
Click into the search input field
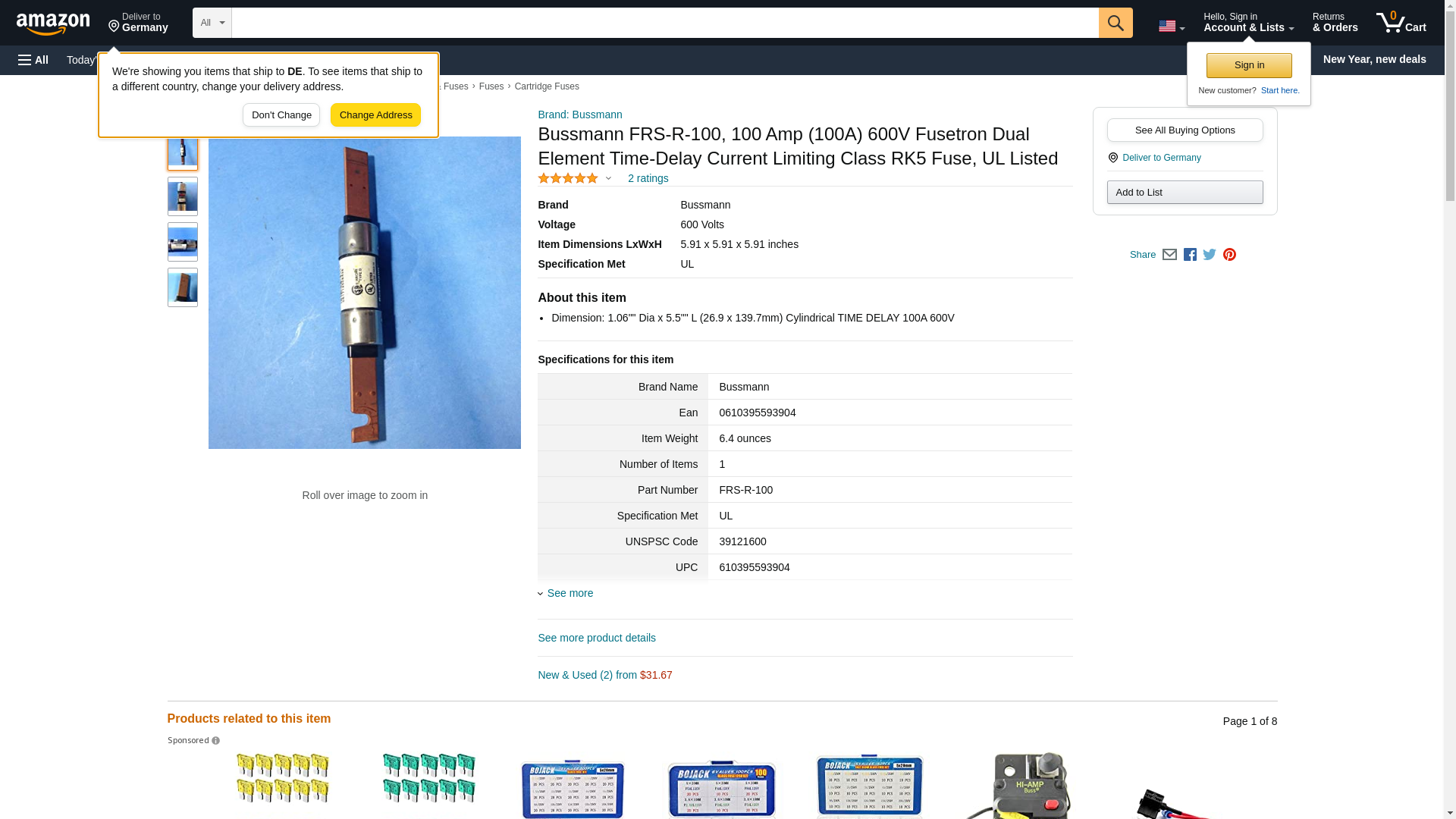pos(665,23)
